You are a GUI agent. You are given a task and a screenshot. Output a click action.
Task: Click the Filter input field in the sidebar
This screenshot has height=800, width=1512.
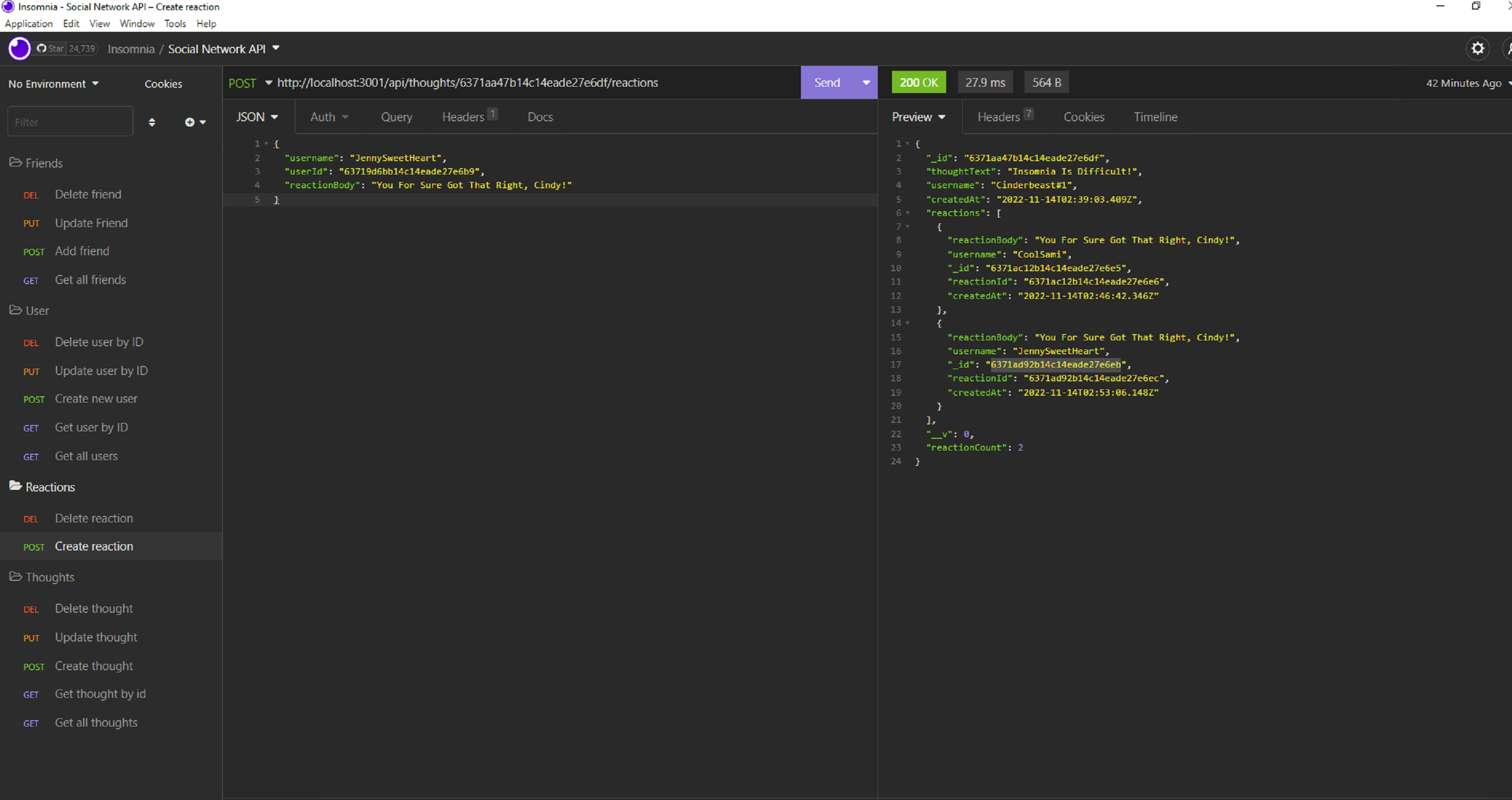(70, 121)
